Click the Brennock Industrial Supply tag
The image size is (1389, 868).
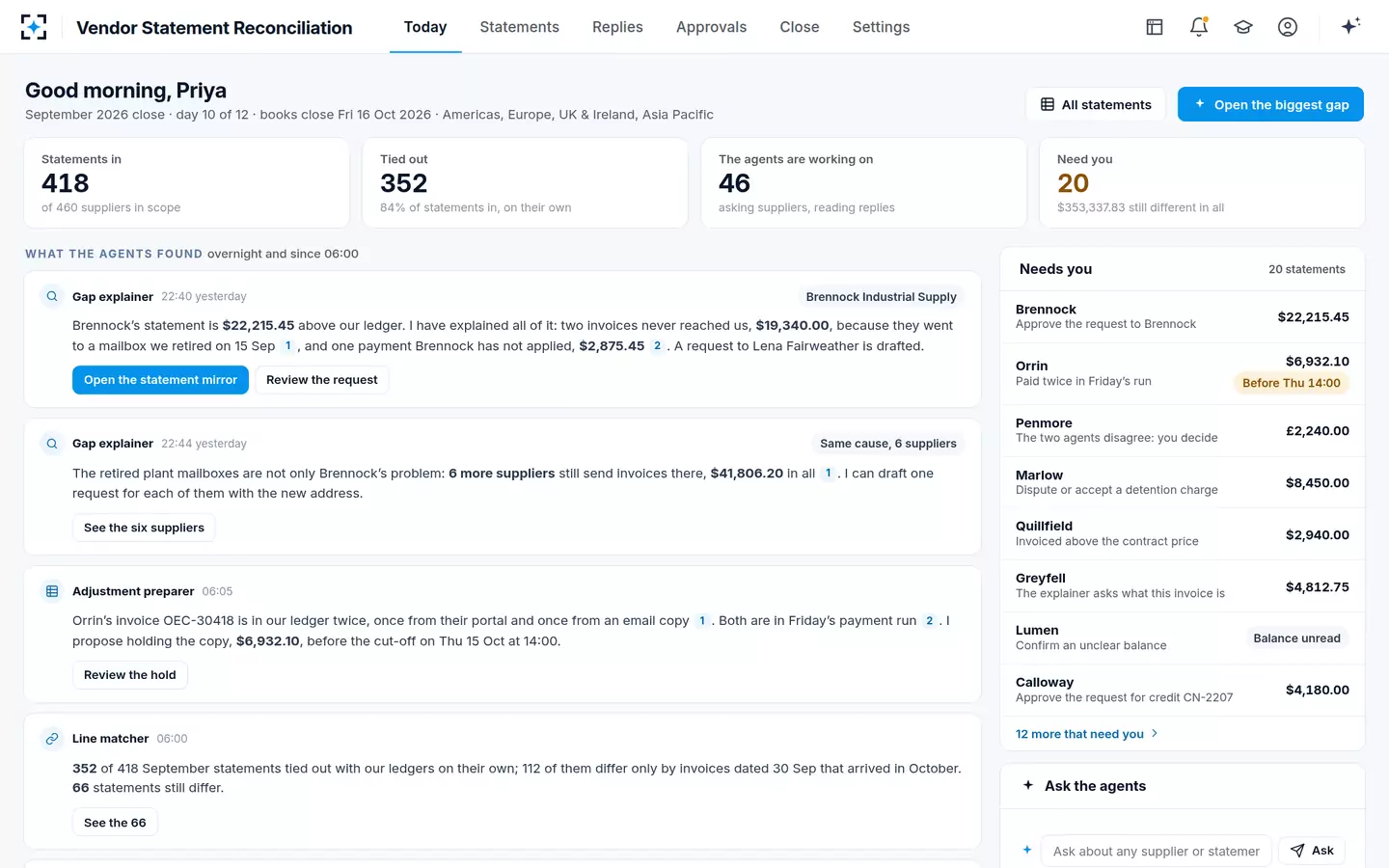point(881,297)
